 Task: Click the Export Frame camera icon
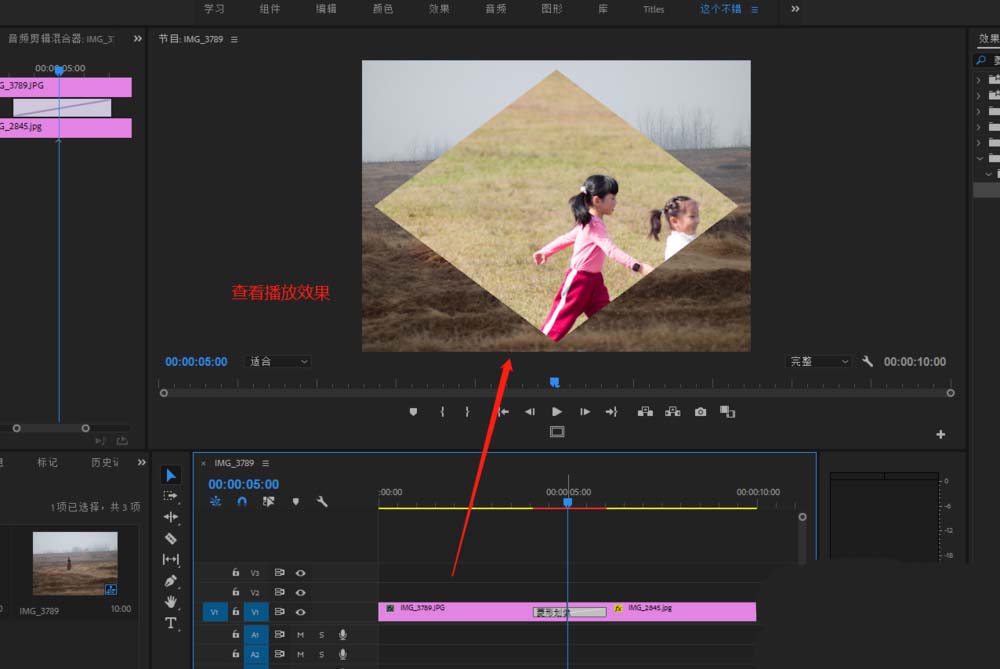point(700,411)
